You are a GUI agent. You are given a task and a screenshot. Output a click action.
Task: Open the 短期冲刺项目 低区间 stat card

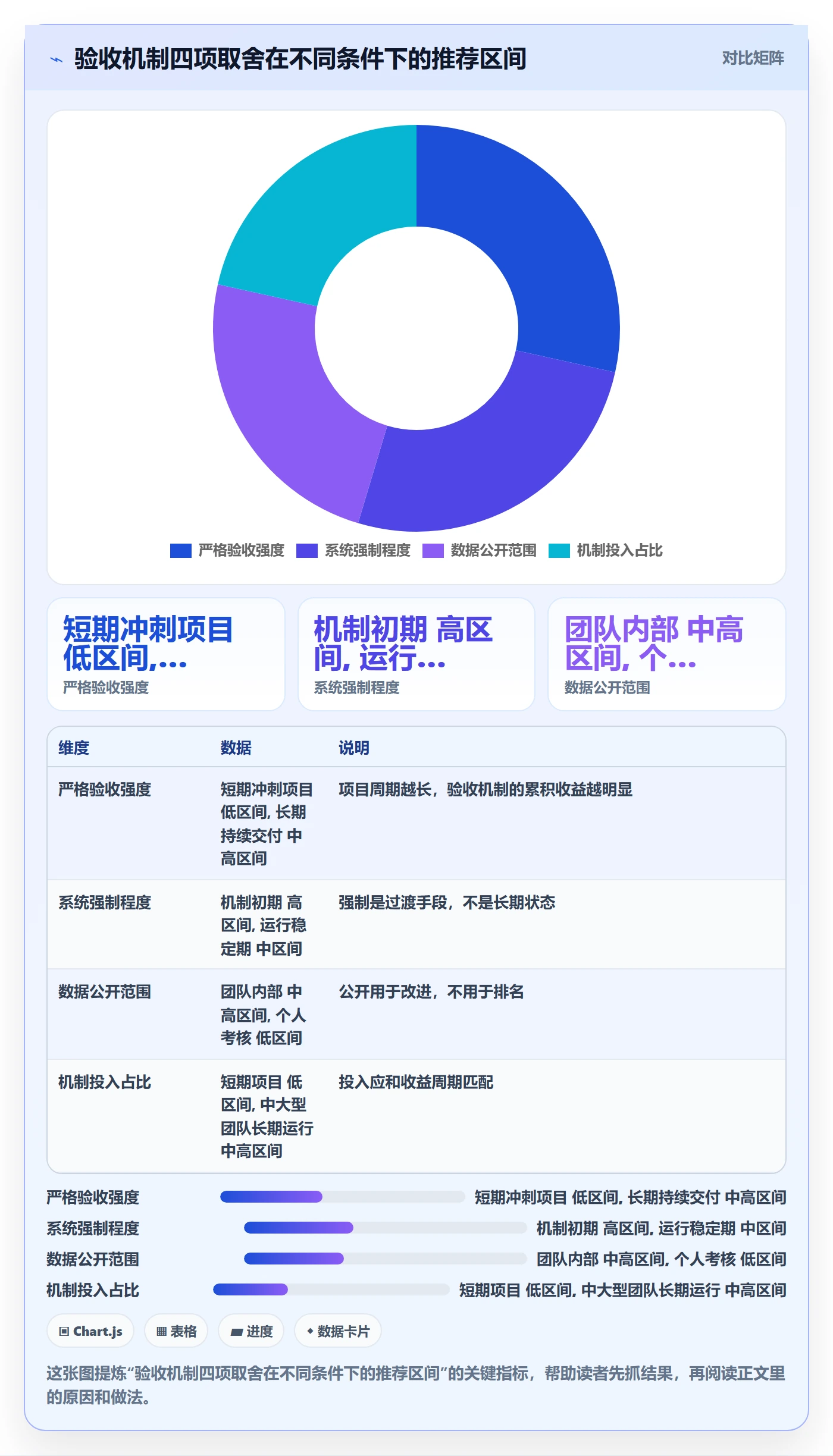(x=166, y=654)
